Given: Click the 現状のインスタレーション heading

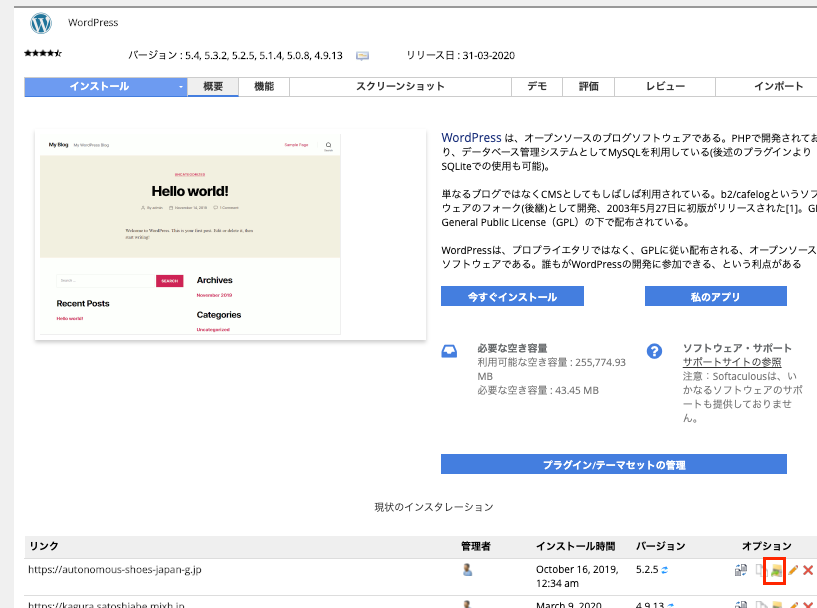Looking at the screenshot, I should click(434, 507).
